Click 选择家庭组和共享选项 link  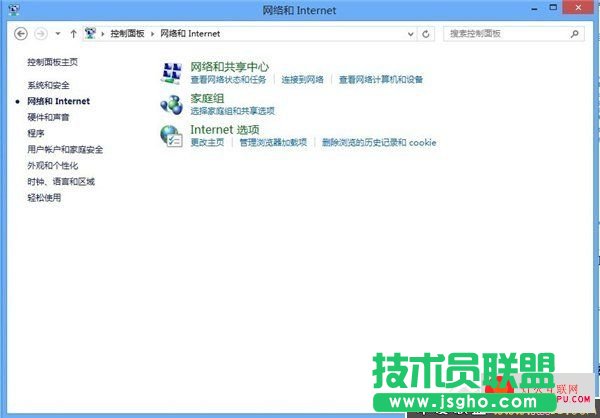[x=232, y=111]
